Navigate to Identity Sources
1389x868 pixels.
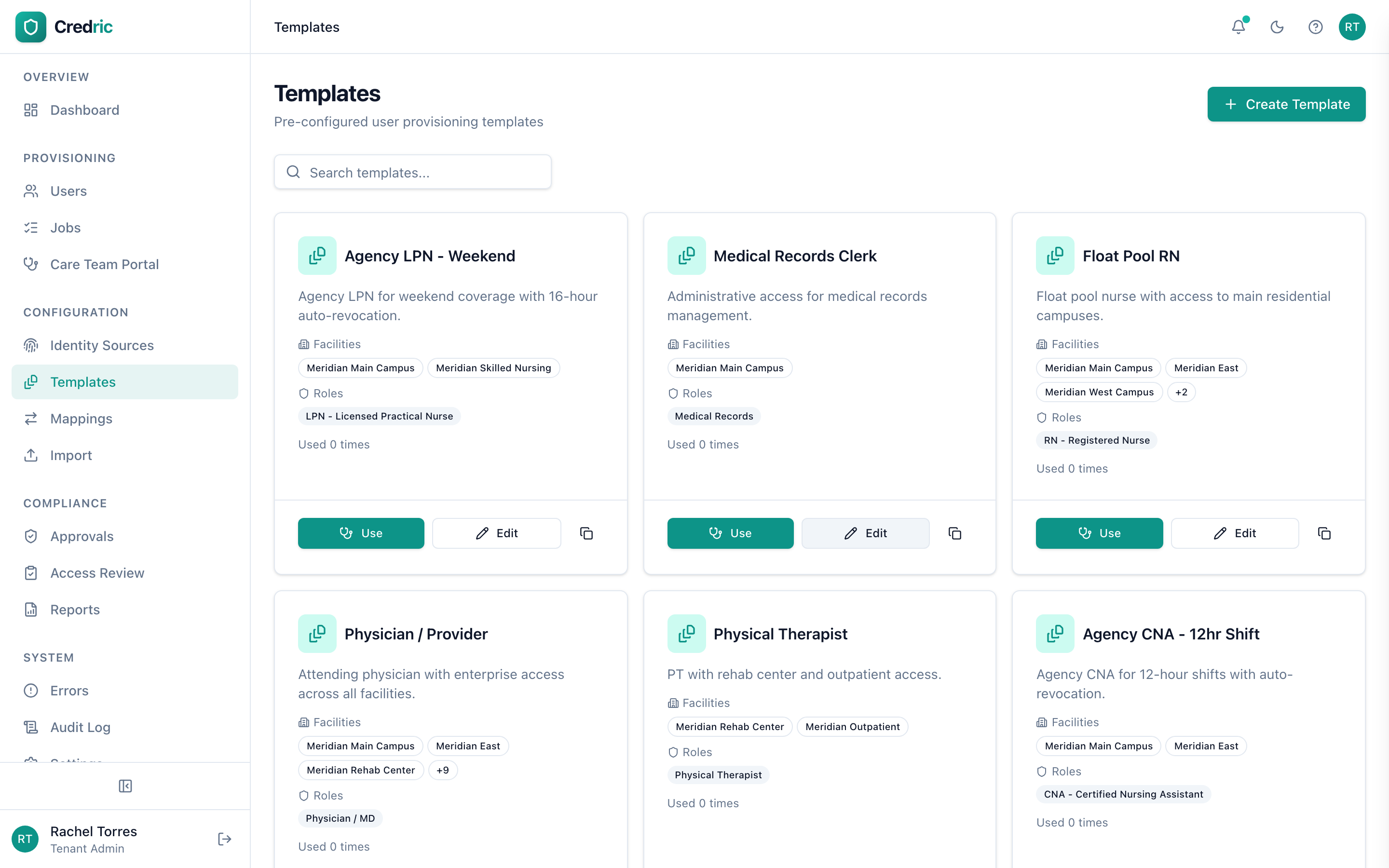(x=101, y=345)
